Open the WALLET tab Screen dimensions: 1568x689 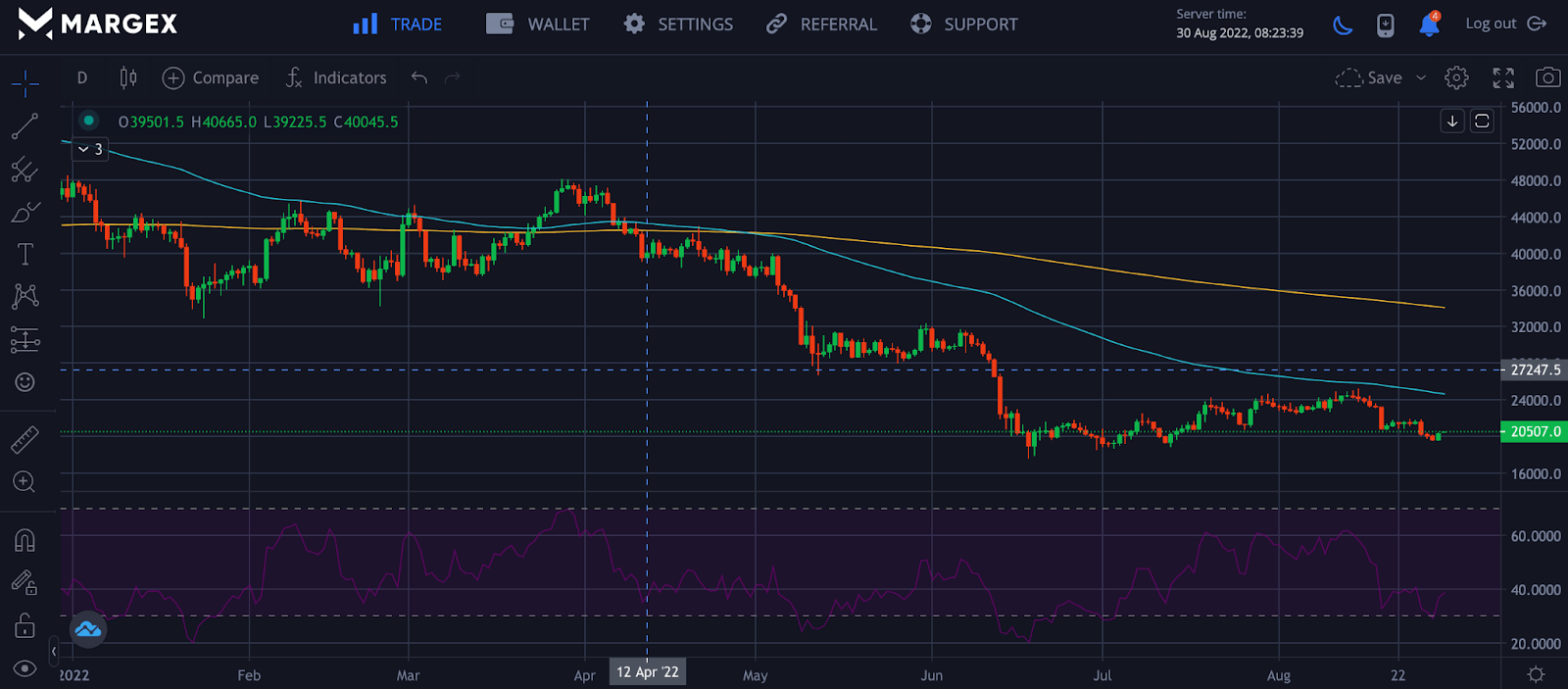coord(538,25)
